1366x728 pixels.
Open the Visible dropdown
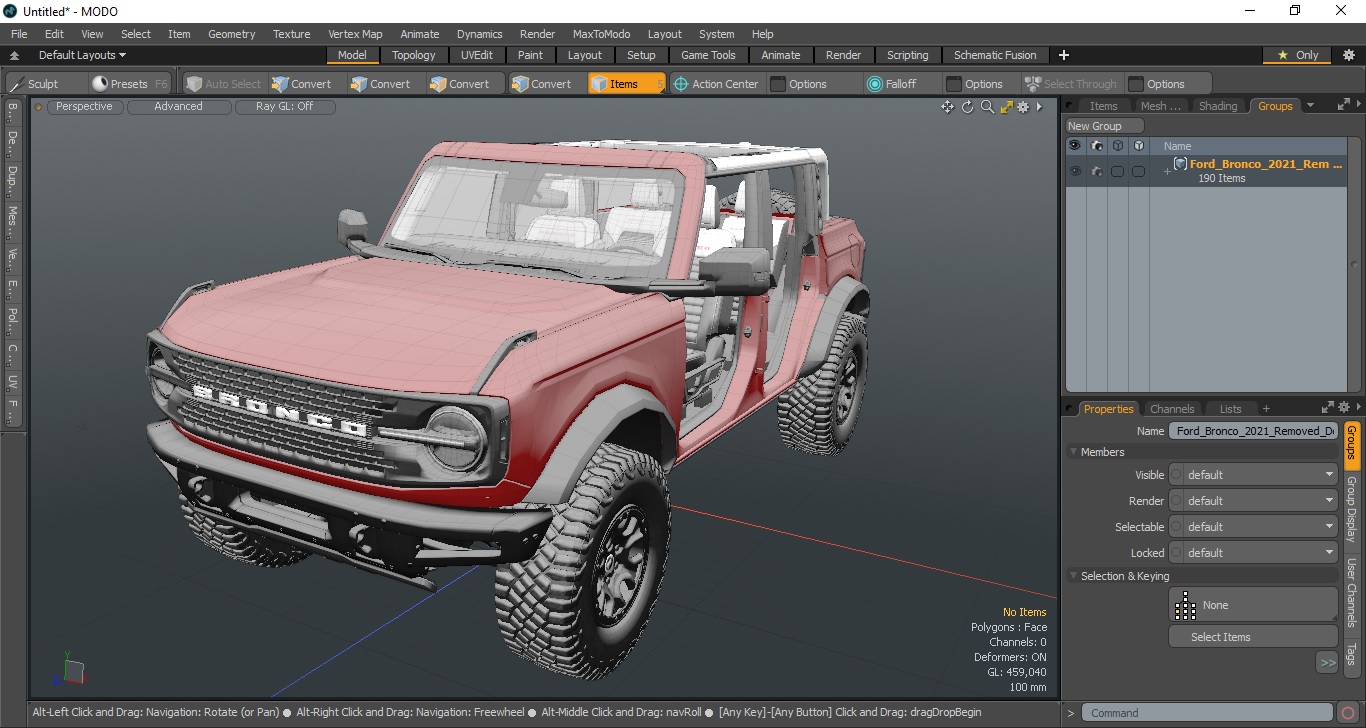point(1253,475)
